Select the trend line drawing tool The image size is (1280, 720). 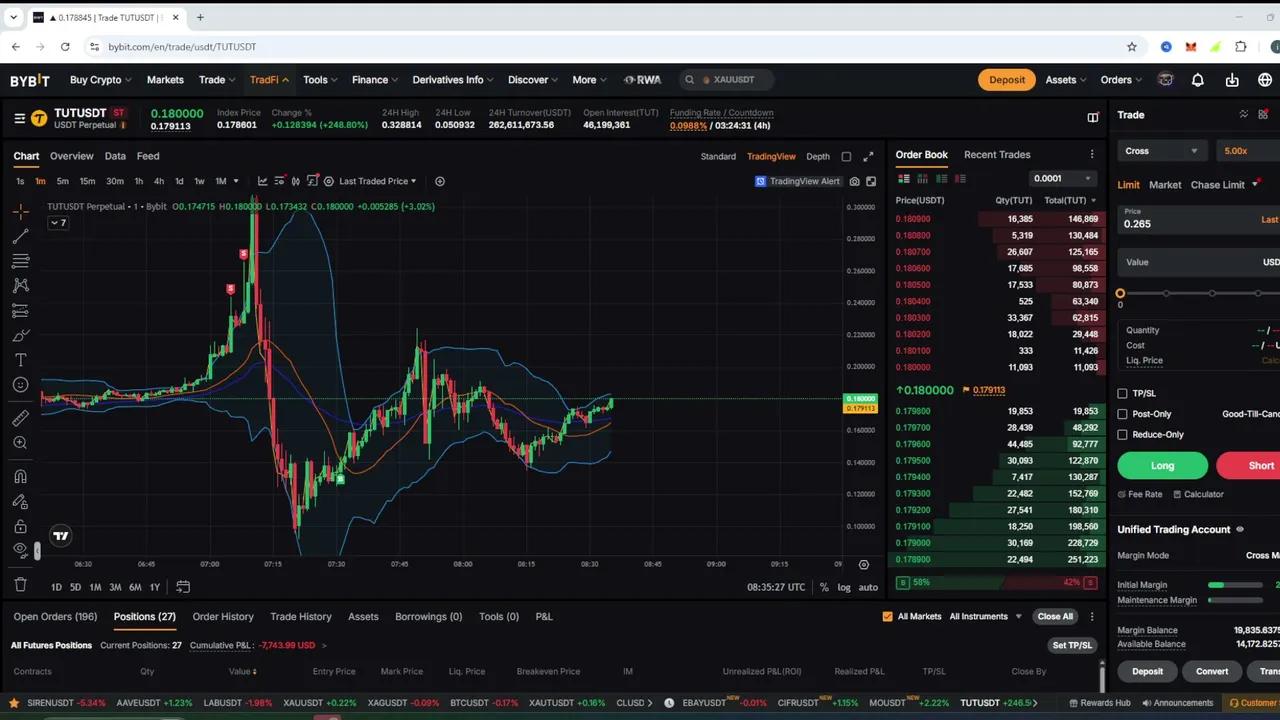coord(20,236)
